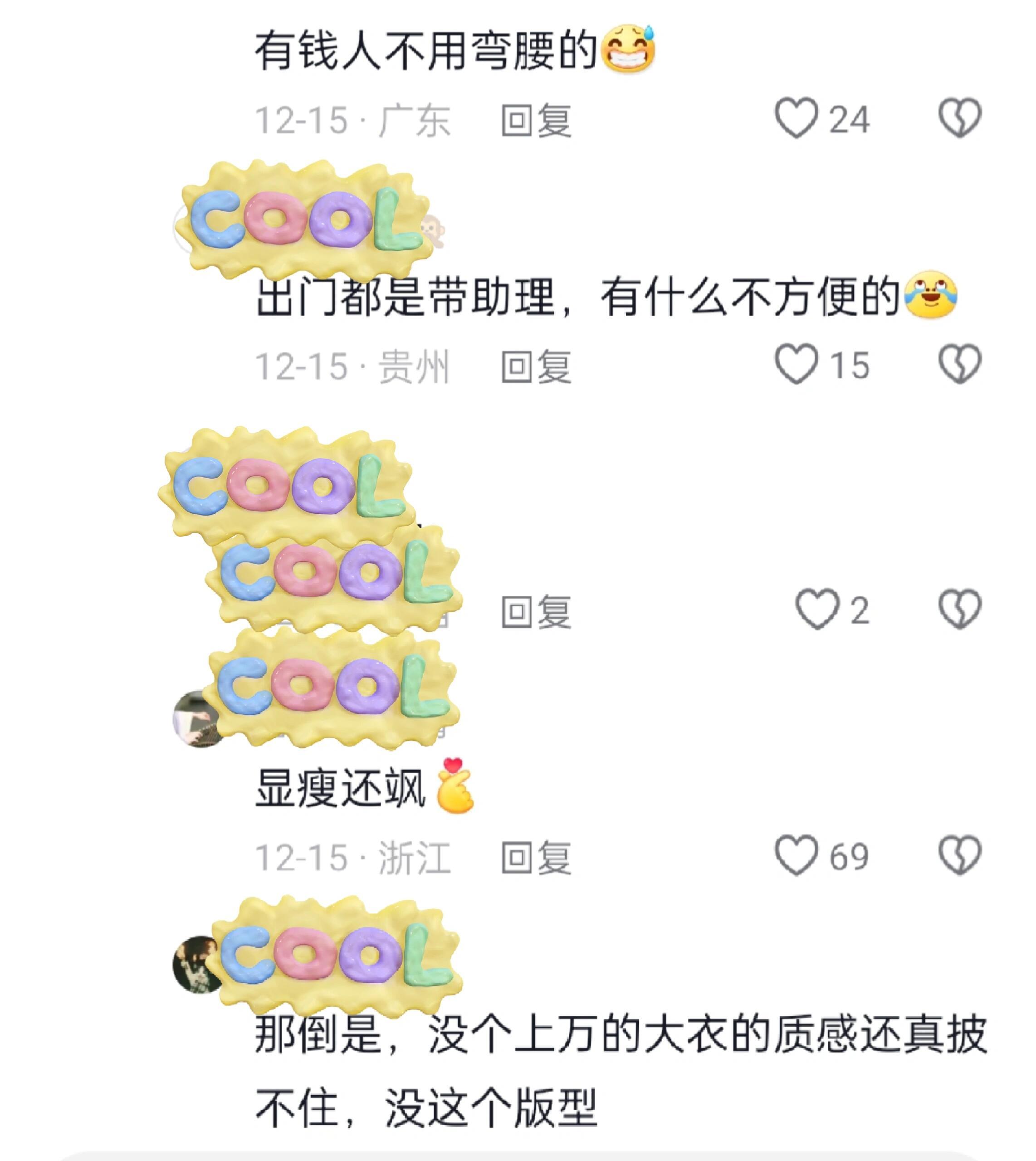Screen dimensions: 1036x1161
Task: Reply to the 12-15 贵州 comment
Action: (x=536, y=366)
